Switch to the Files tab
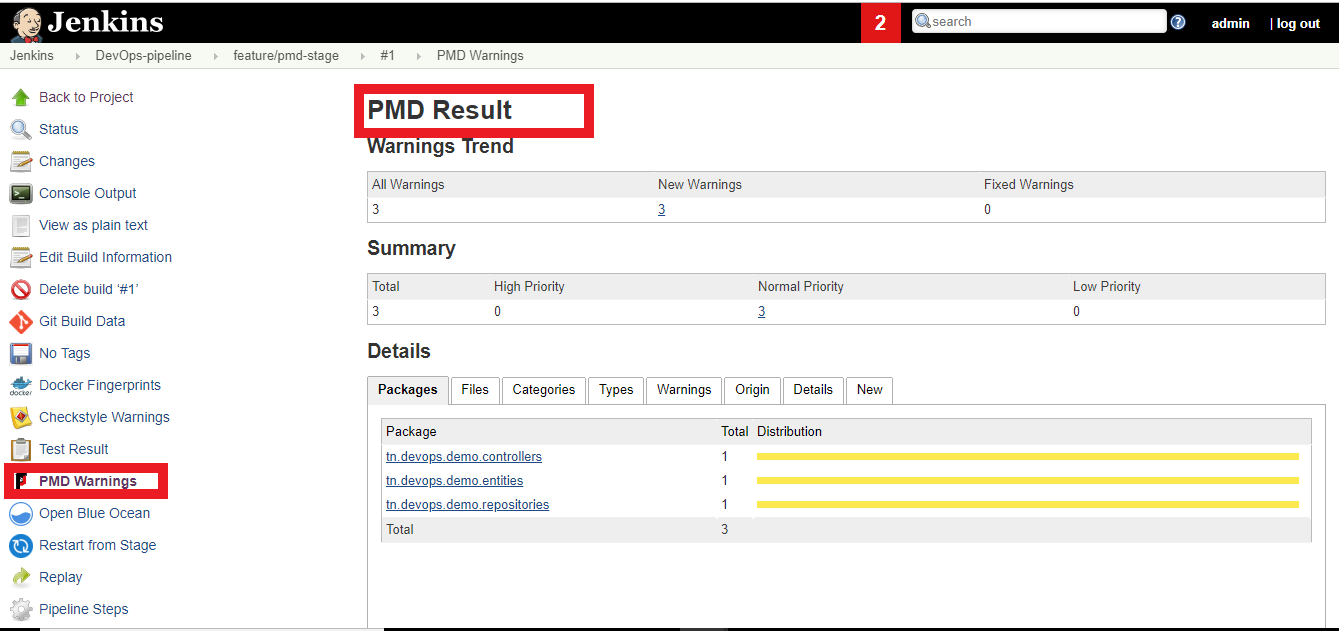This screenshot has height=631, width=1339. point(475,390)
